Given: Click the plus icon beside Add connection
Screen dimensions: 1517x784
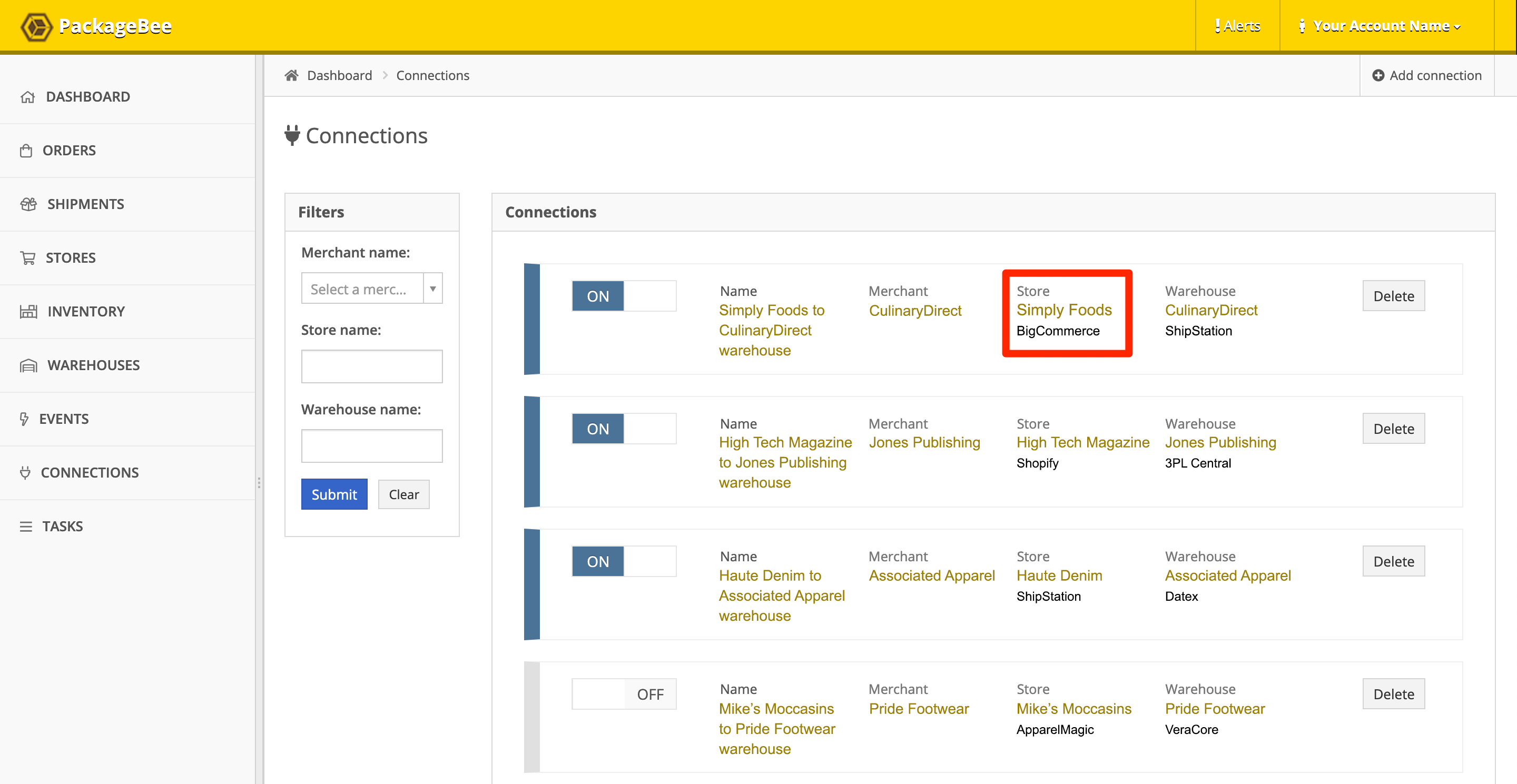Looking at the screenshot, I should pyautogui.click(x=1378, y=75).
